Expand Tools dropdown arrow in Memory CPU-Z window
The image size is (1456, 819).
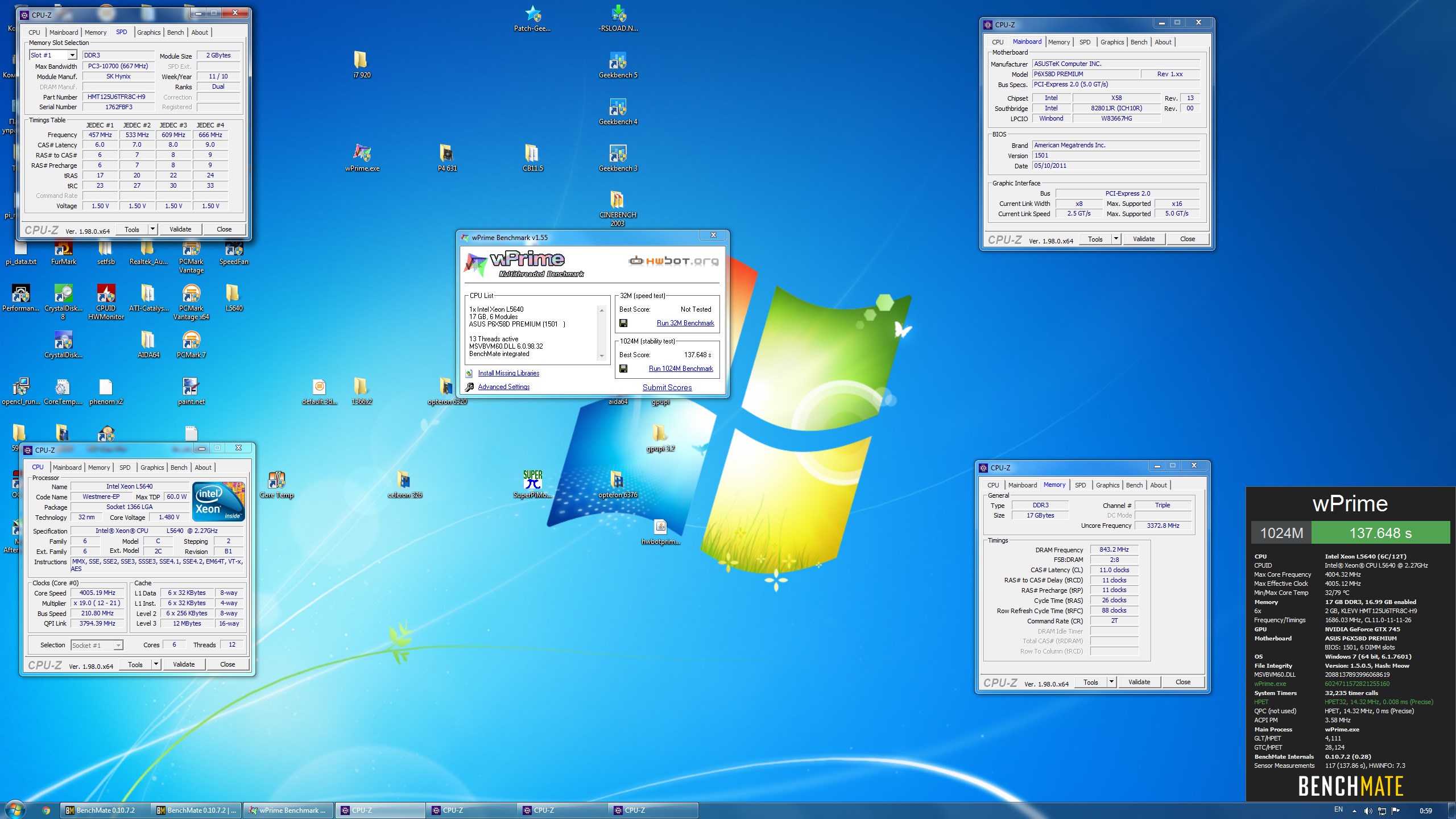tap(1111, 682)
